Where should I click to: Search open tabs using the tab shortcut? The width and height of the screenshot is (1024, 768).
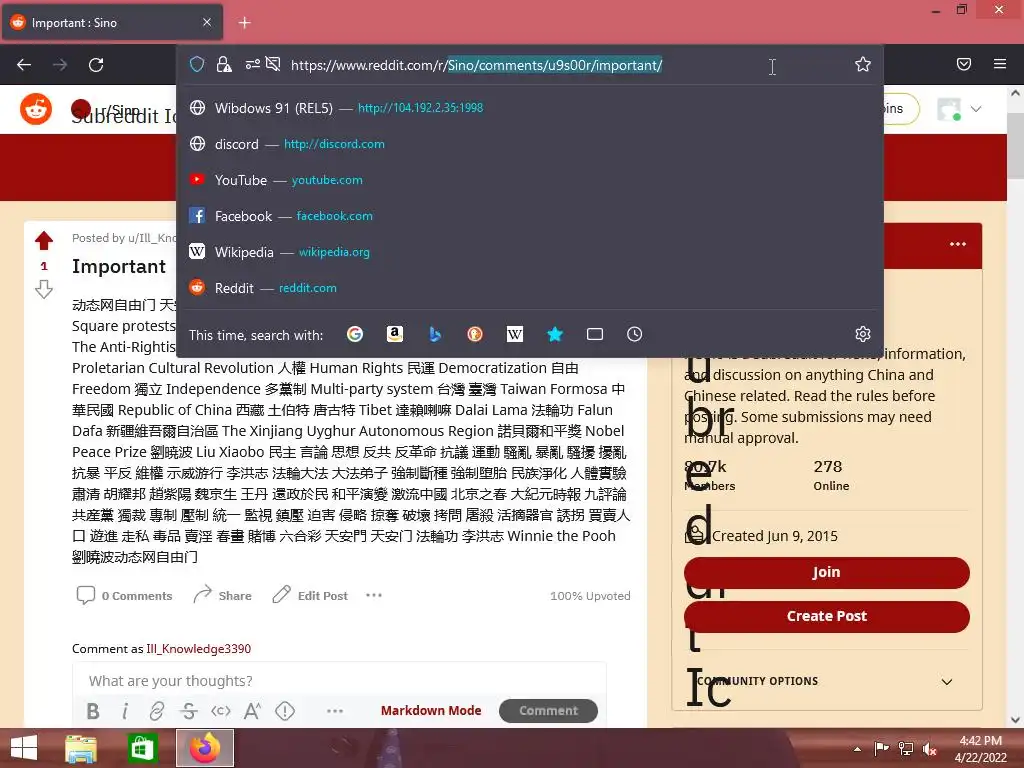point(595,334)
